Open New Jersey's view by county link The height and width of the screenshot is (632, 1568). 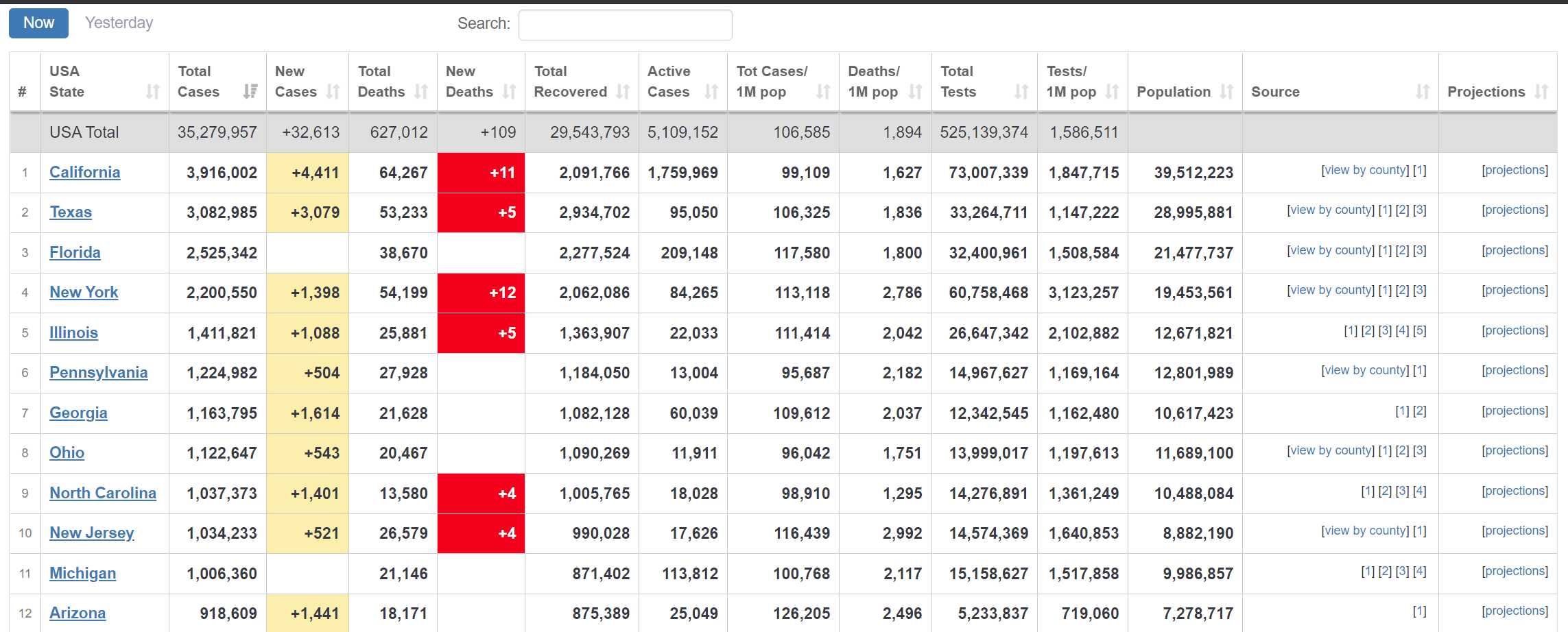click(1365, 531)
